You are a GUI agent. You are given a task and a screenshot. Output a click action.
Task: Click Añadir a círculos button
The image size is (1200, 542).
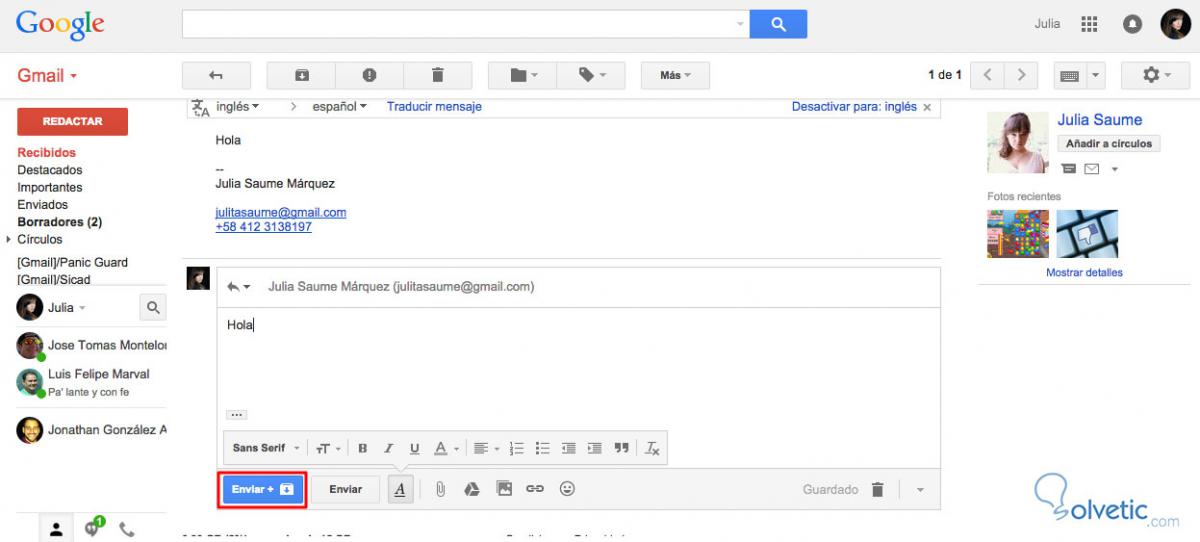(x=1109, y=144)
